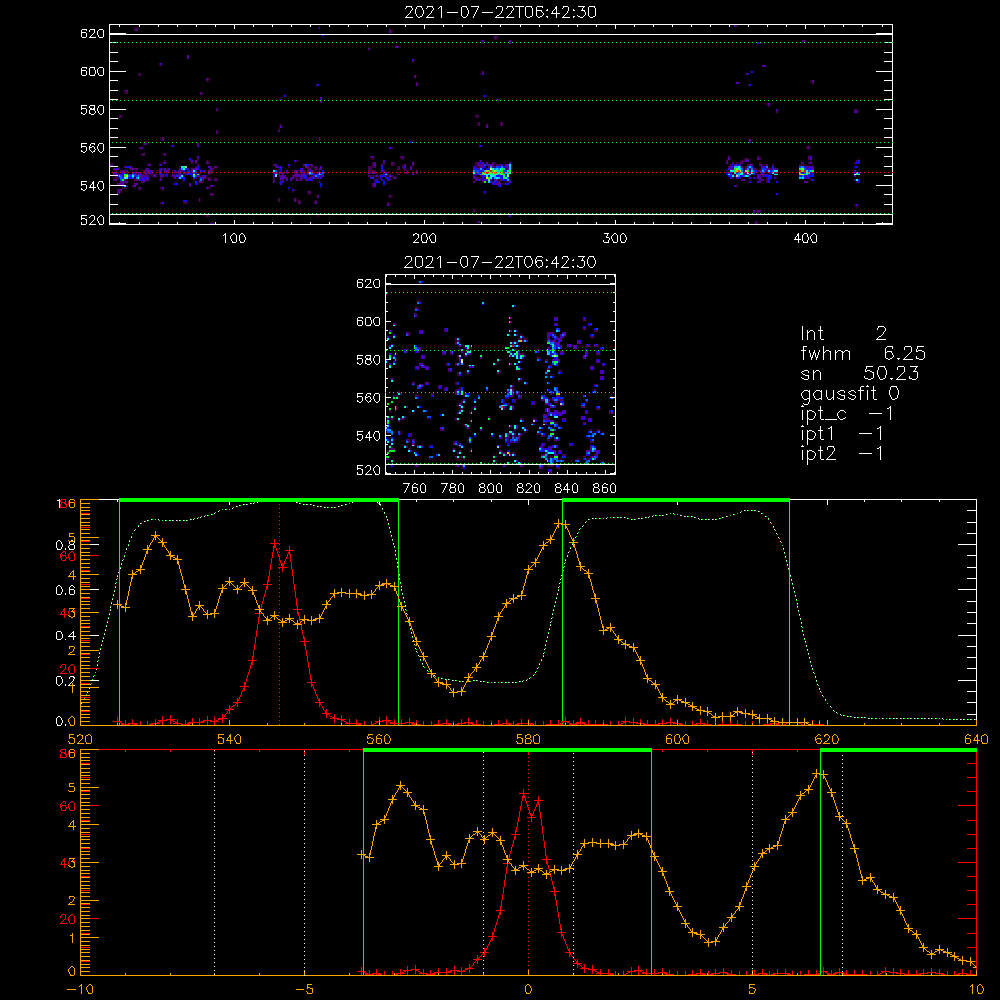
Task: Click the profile plot x-axis label '640'
Action: pos(976,739)
